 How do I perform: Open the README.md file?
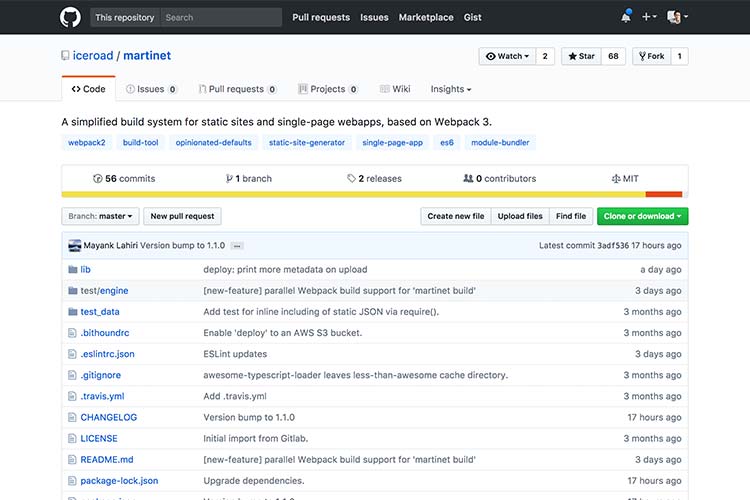pos(107,459)
